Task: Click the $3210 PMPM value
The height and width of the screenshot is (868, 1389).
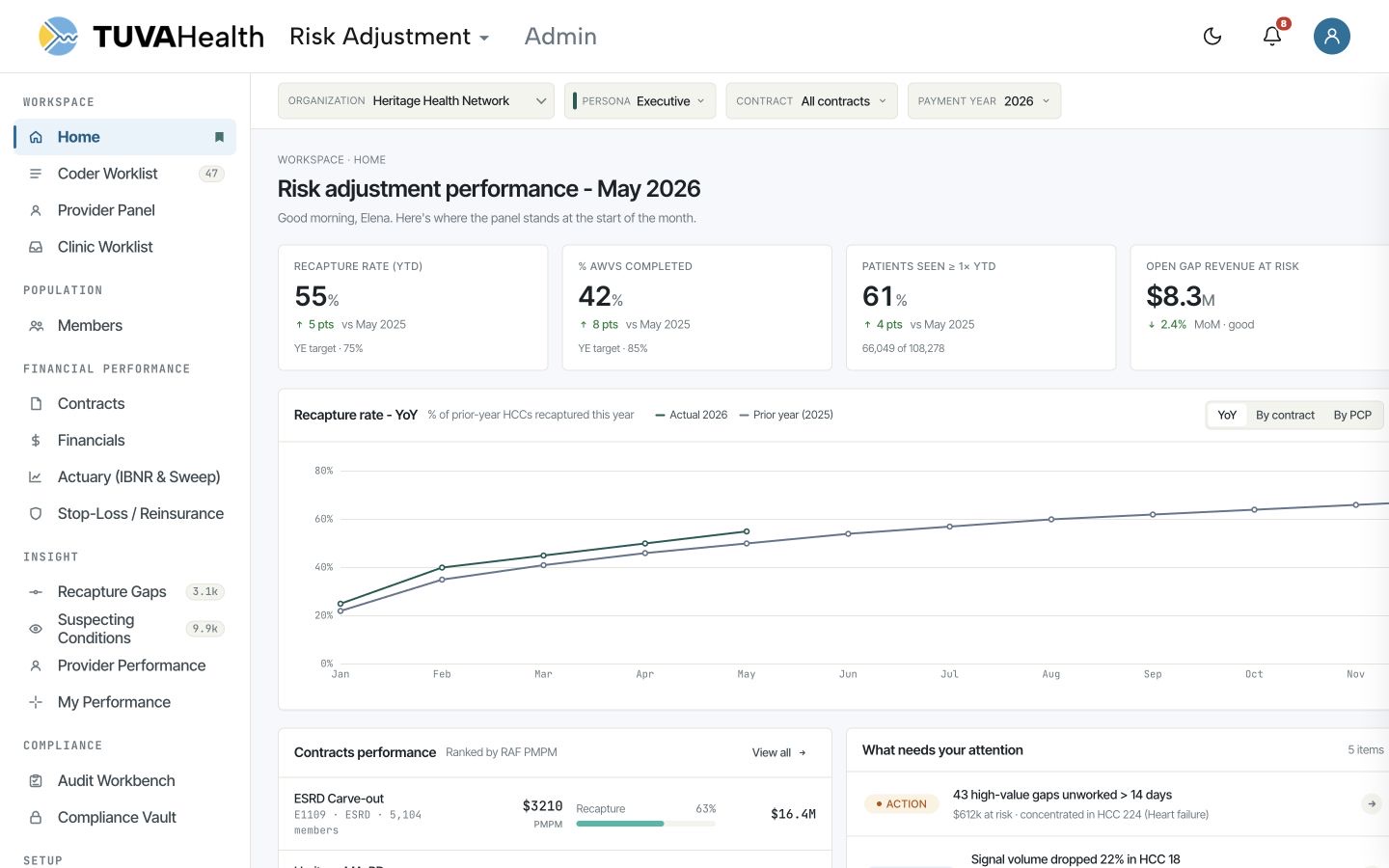Action: pyautogui.click(x=542, y=806)
